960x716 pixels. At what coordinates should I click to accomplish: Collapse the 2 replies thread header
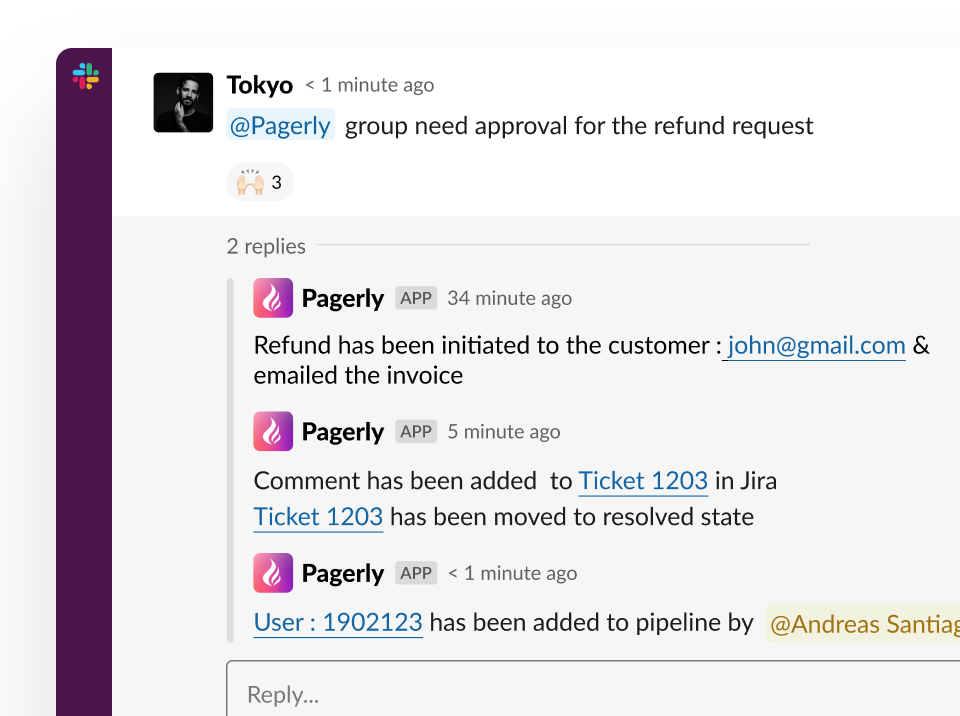pyautogui.click(x=266, y=246)
